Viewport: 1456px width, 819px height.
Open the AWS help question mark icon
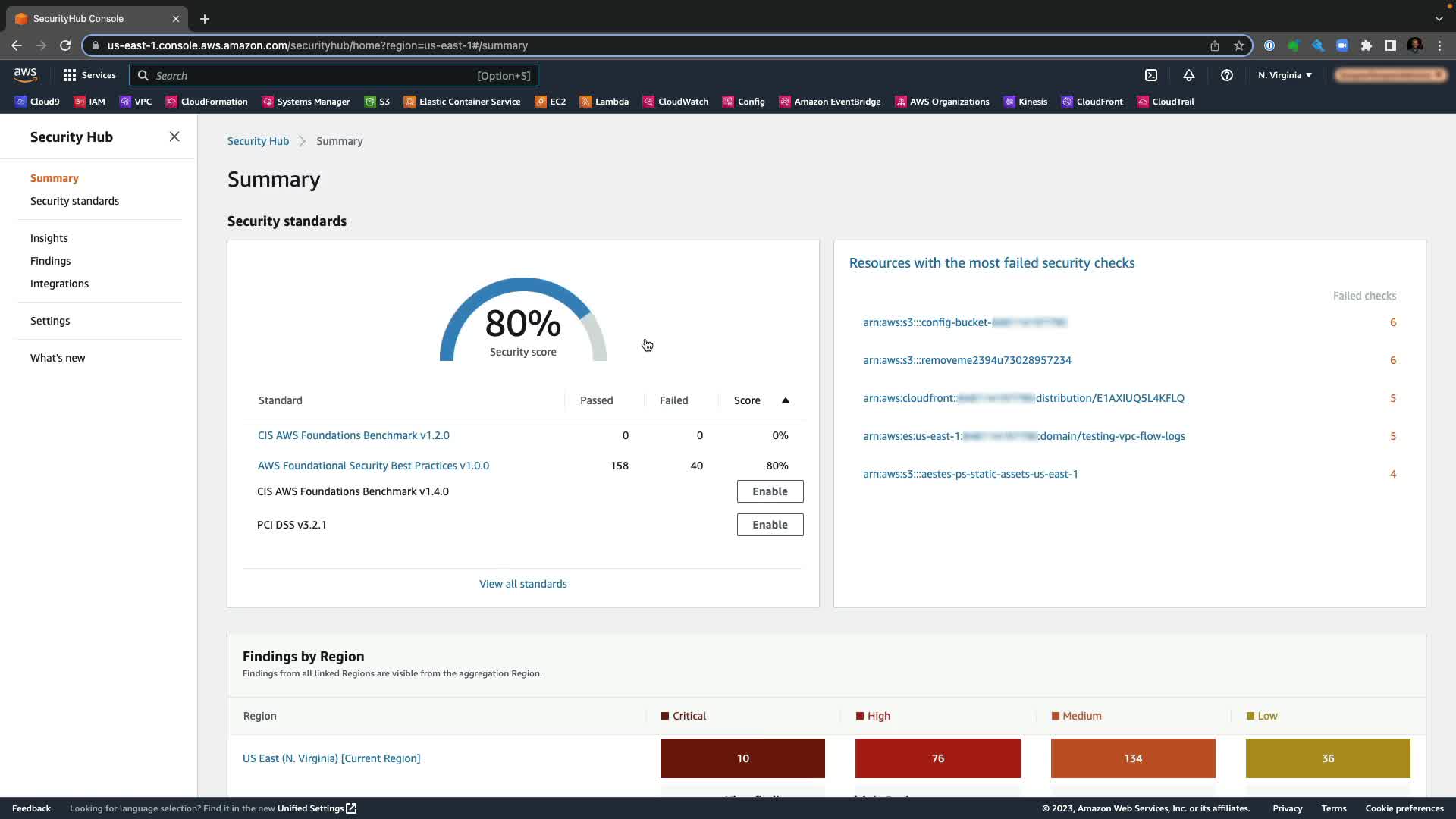pos(1226,75)
